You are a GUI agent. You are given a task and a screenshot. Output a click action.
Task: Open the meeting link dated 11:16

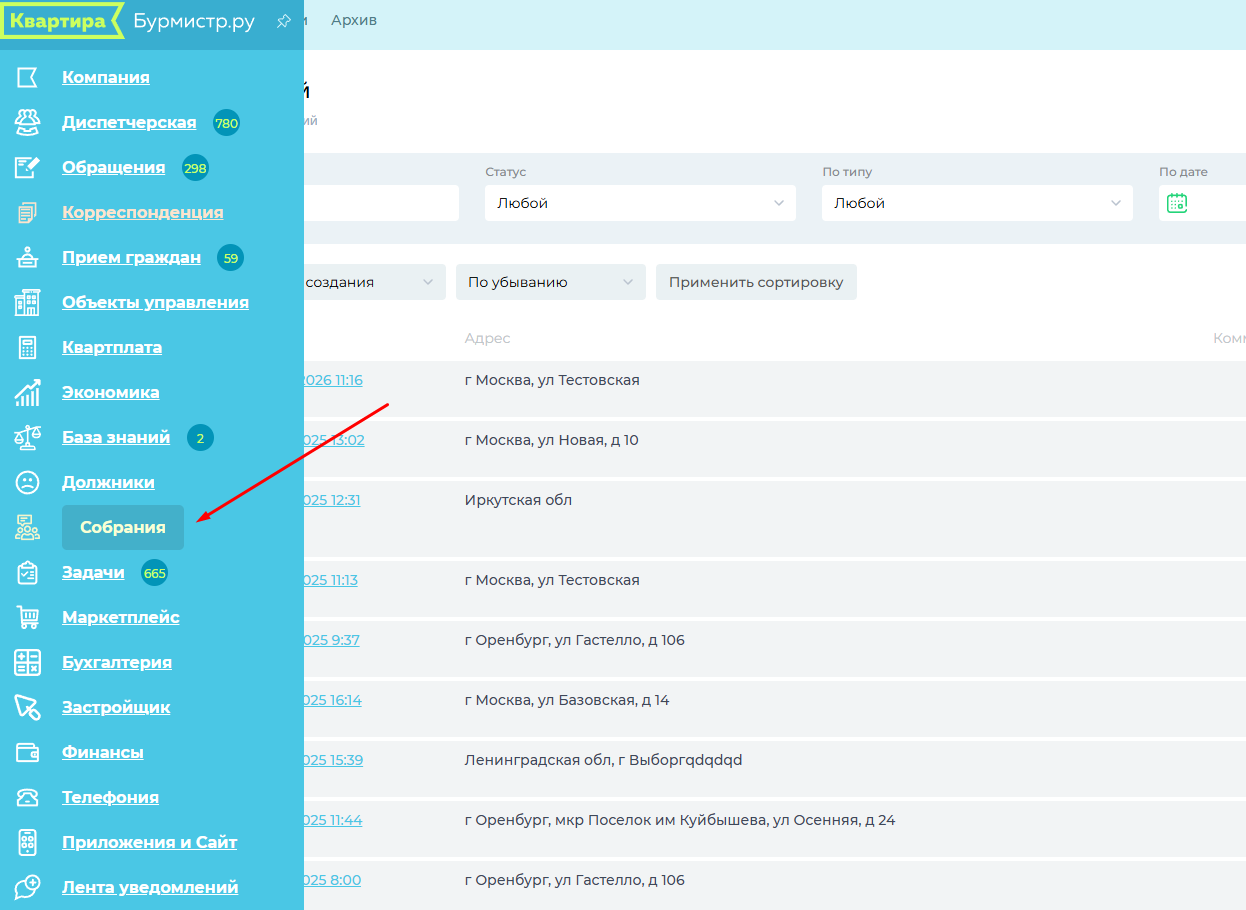tap(333, 380)
